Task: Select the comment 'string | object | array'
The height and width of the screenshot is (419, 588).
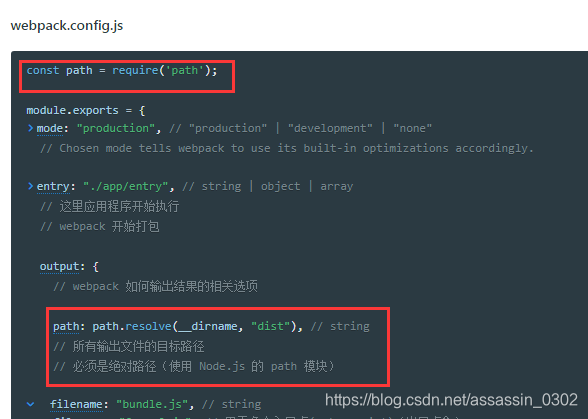Action: tap(267, 186)
